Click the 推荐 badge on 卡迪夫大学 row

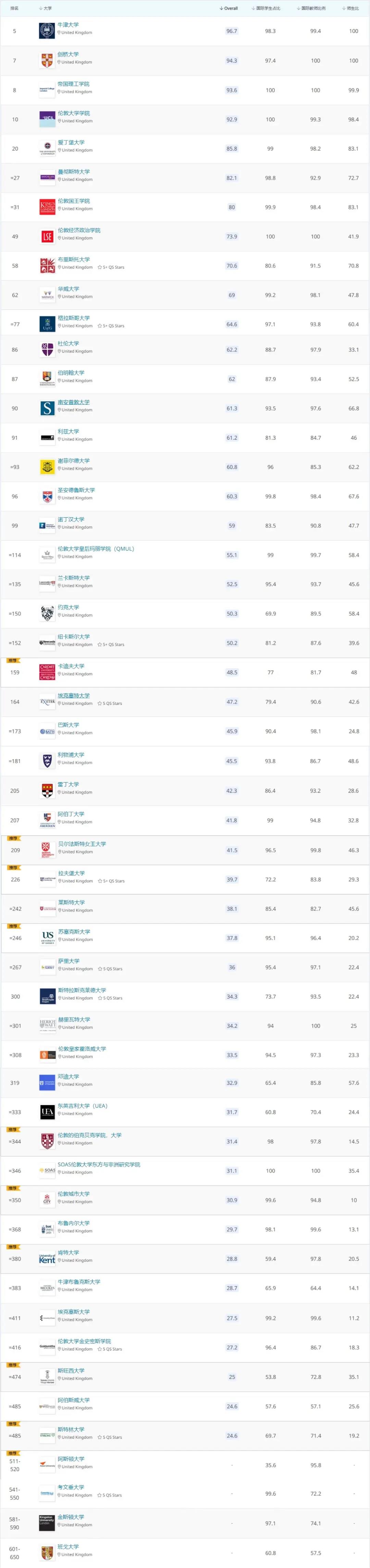point(13,660)
